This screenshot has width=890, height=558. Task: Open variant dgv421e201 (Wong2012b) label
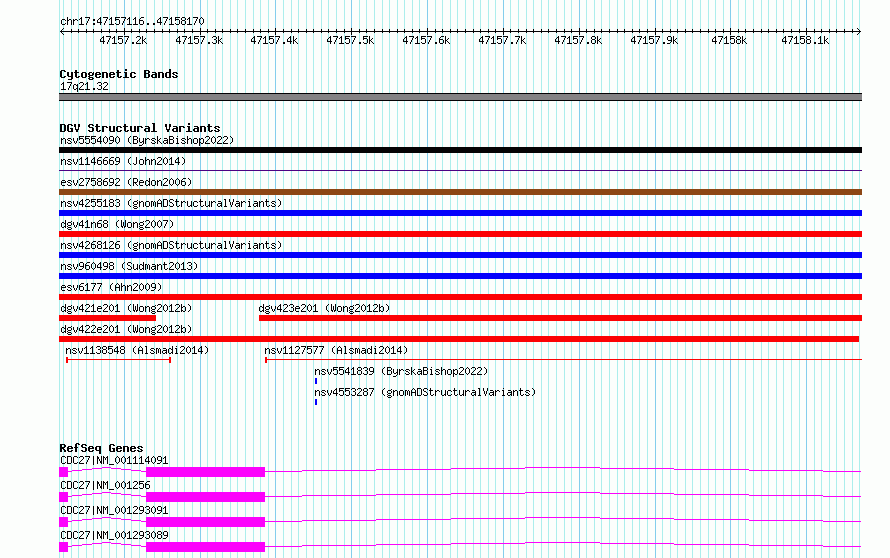[x=126, y=308]
